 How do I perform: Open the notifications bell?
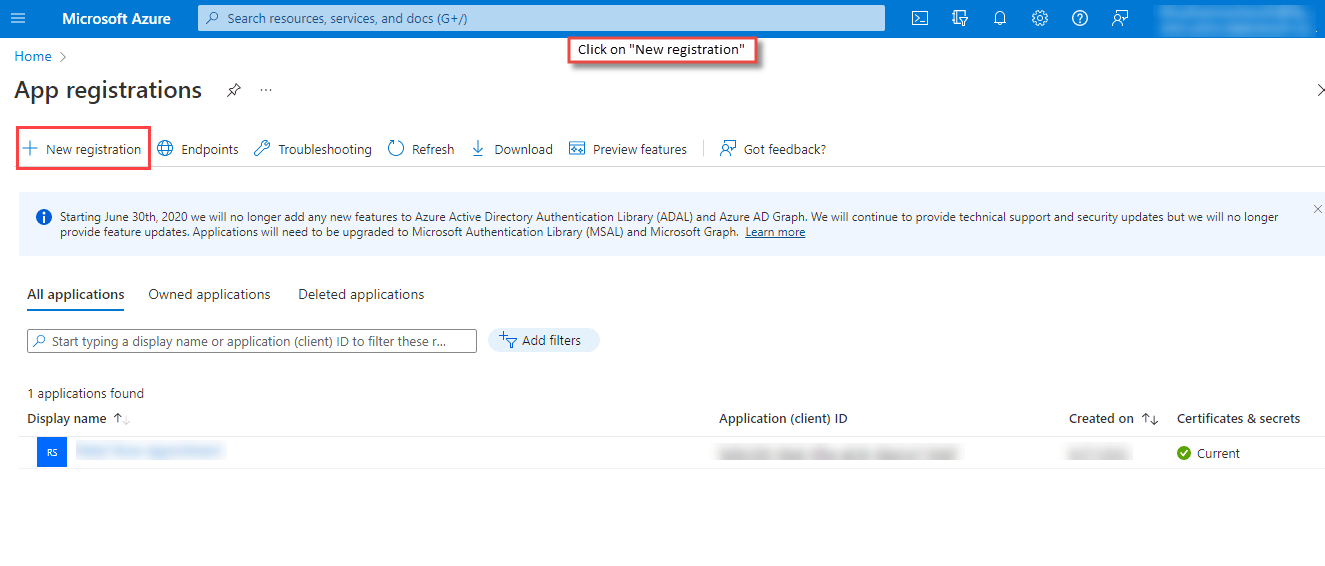pos(1000,18)
